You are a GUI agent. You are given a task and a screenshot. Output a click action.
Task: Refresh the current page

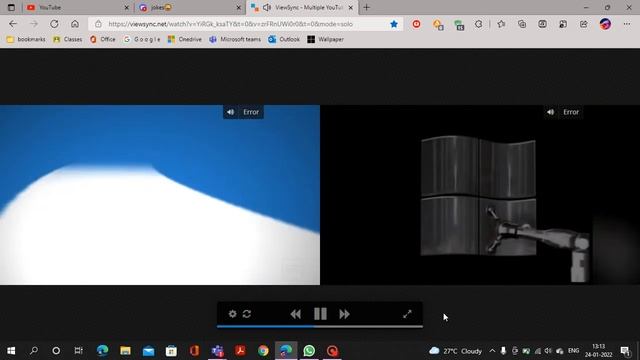(54, 24)
